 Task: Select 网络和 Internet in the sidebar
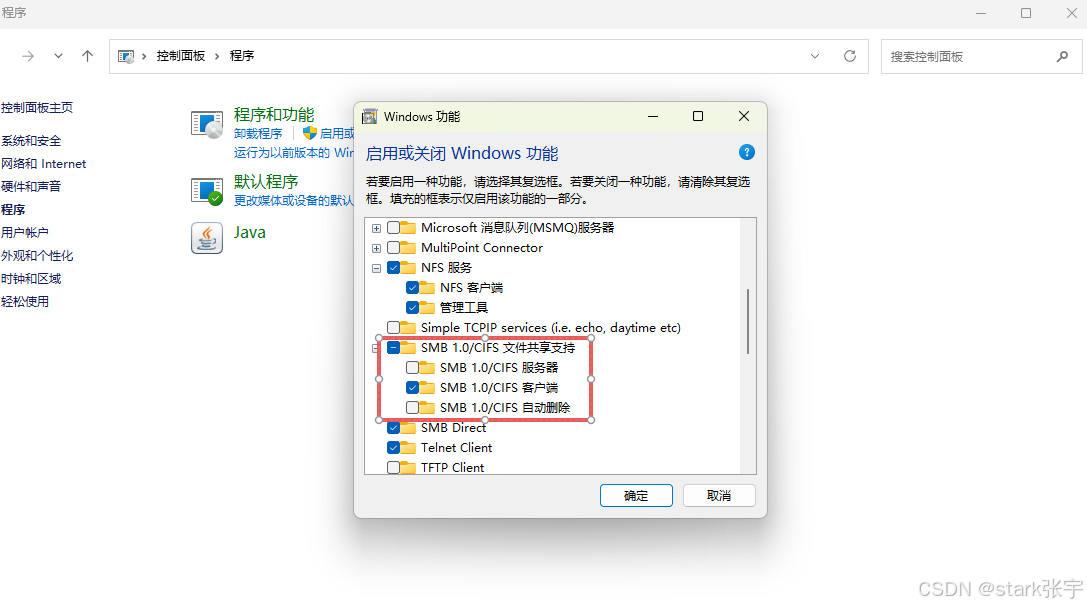pos(44,164)
